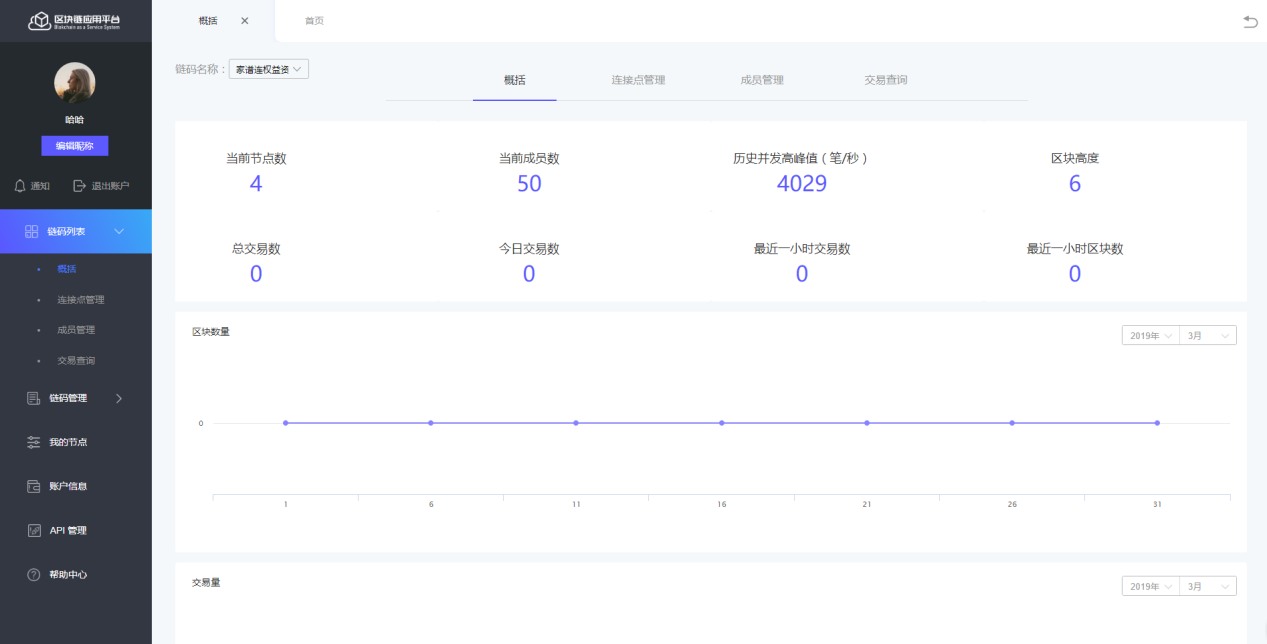Screen dimensions: 1267x644
Task: Click the 编辑昵称 button
Action: [x=75, y=146]
